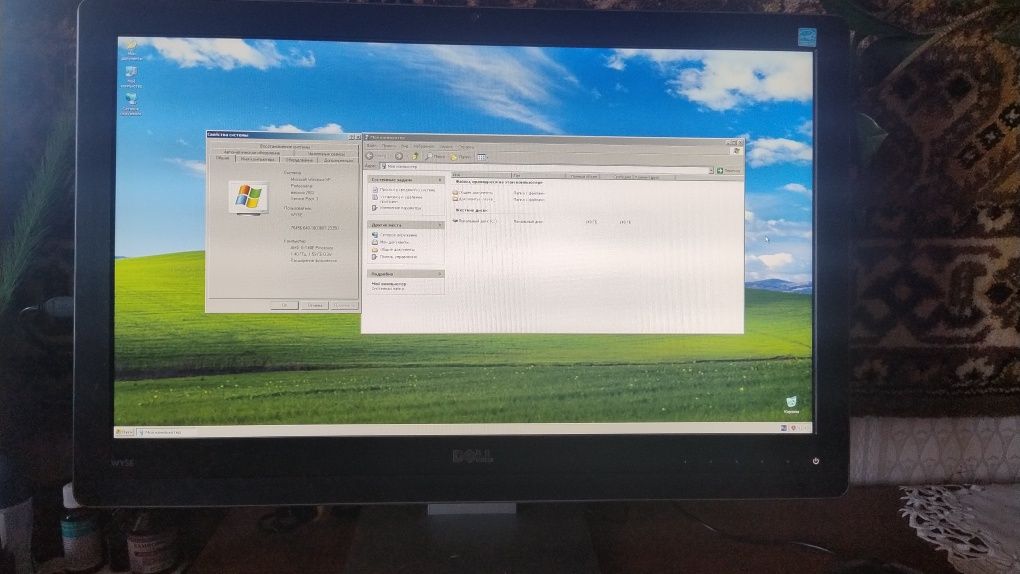Click Change a setting task link
The height and width of the screenshot is (574, 1020).
[x=397, y=208]
